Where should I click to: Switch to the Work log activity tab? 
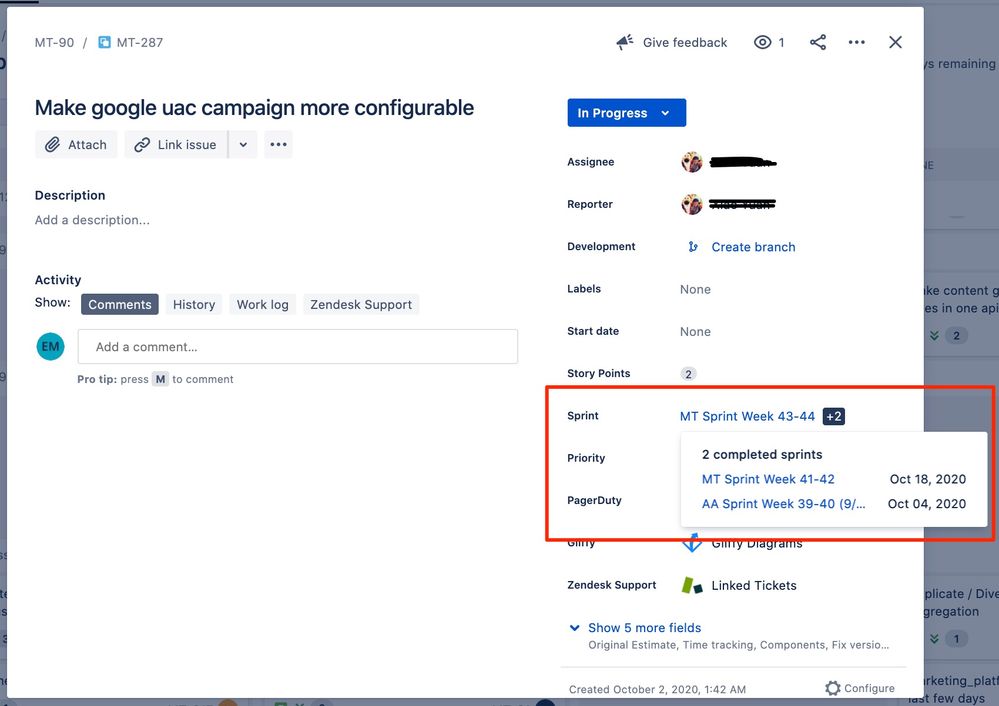pyautogui.click(x=262, y=305)
